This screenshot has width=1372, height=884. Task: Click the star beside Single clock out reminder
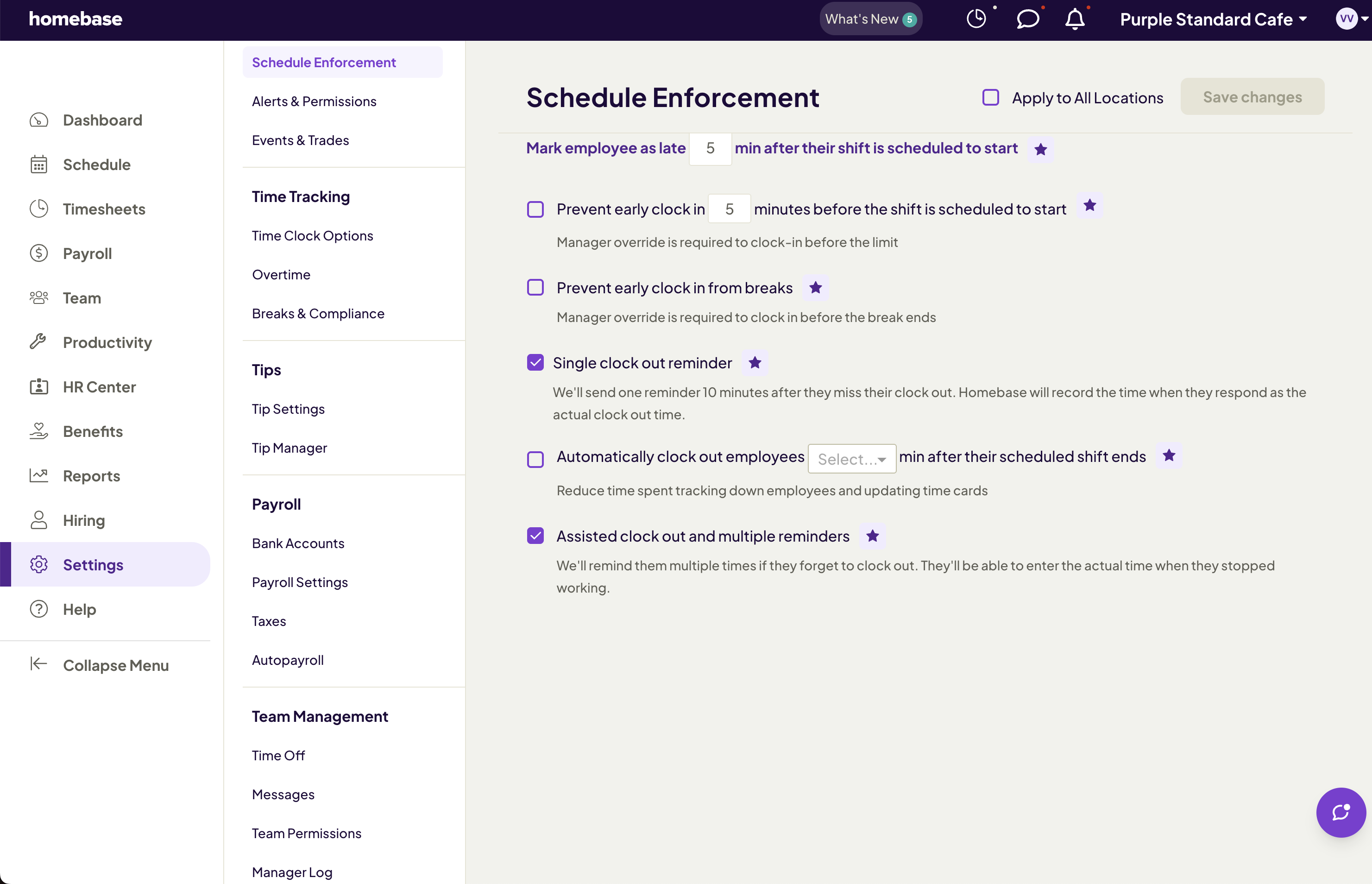click(x=755, y=363)
